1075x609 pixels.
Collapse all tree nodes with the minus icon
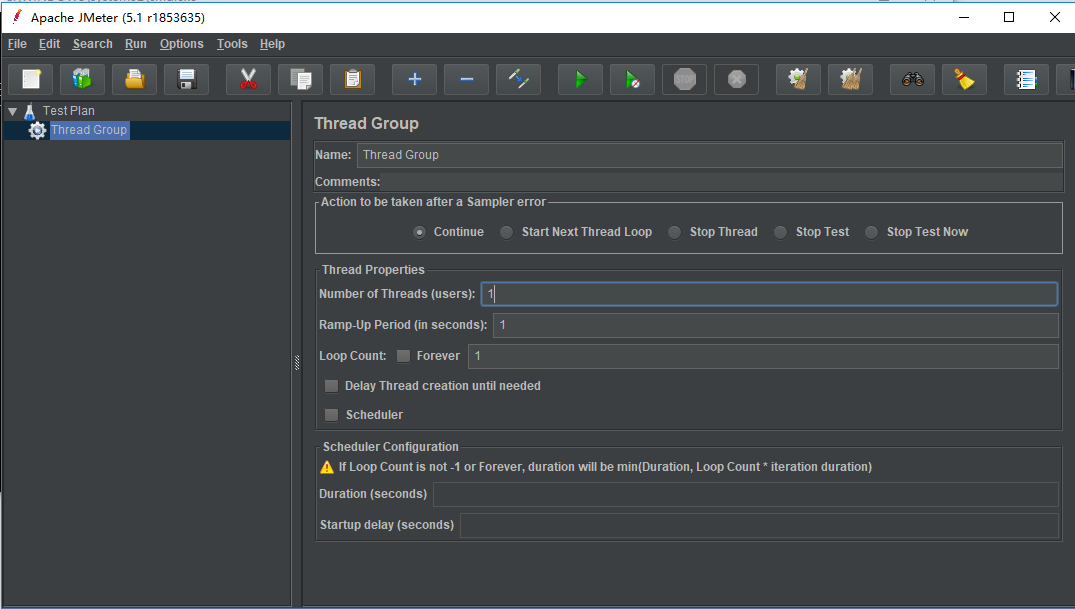pyautogui.click(x=466, y=80)
